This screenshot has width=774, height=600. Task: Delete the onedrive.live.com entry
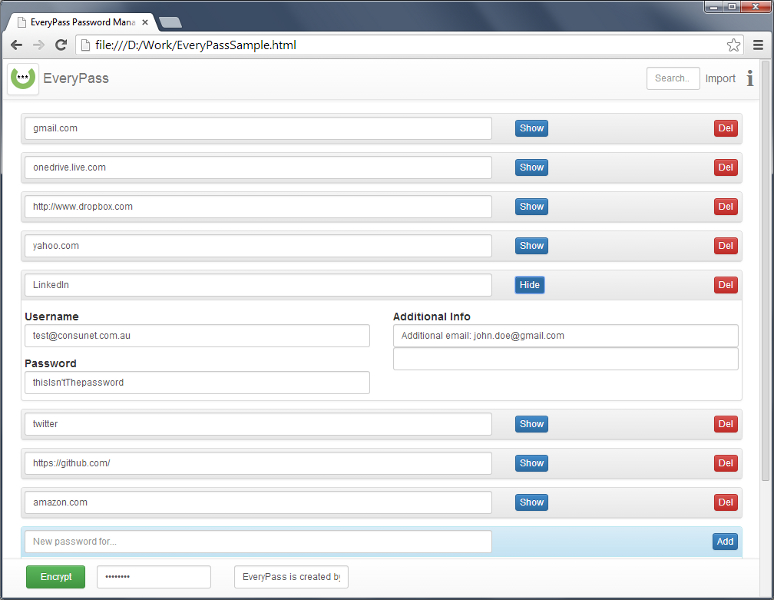(726, 167)
